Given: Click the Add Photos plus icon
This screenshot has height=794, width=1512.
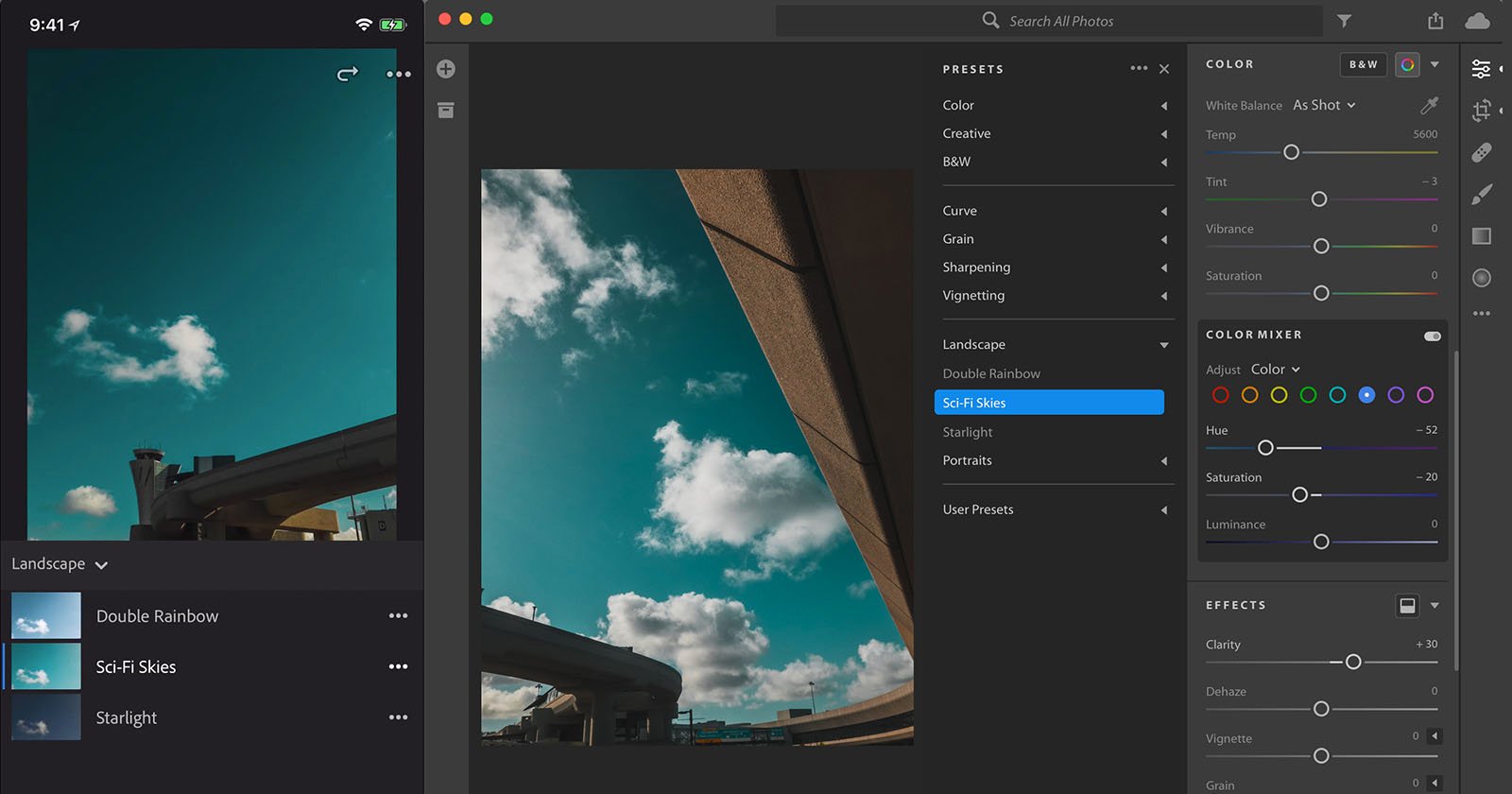Looking at the screenshot, I should [446, 69].
